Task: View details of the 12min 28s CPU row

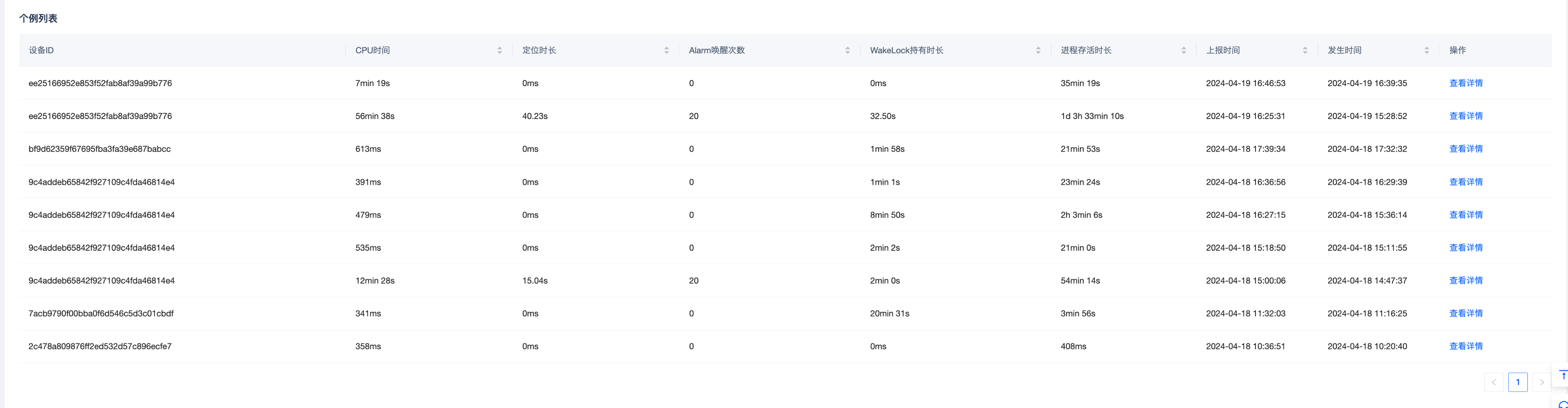Action: click(1465, 281)
